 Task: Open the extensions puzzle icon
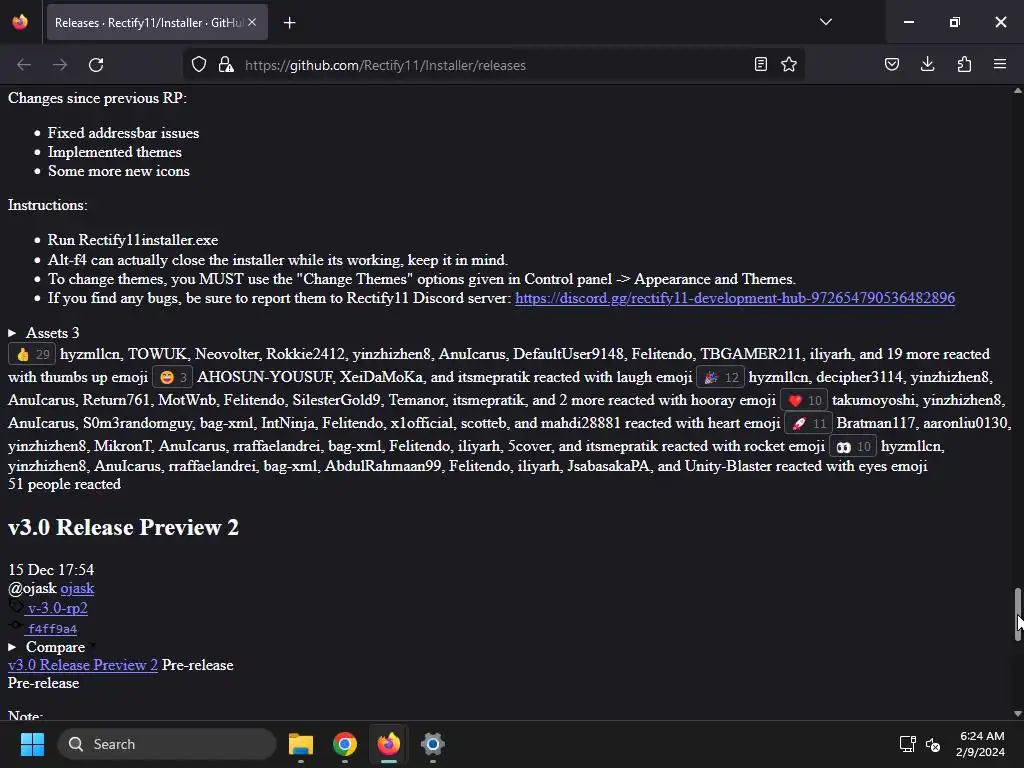click(x=964, y=65)
